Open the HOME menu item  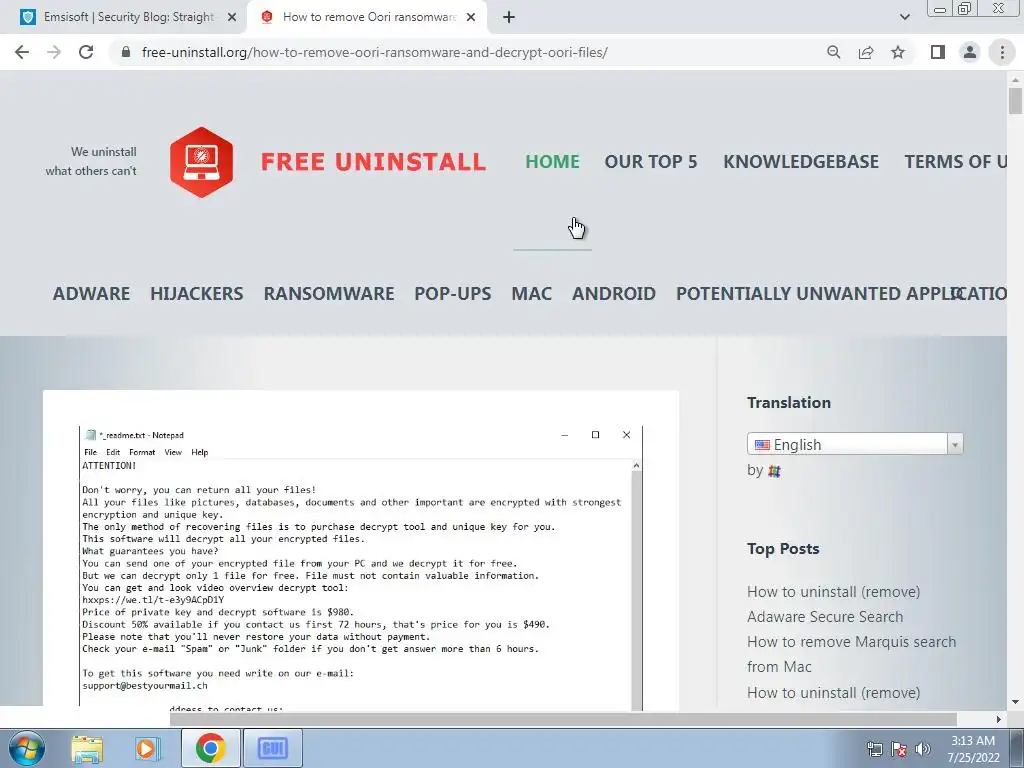(x=552, y=161)
